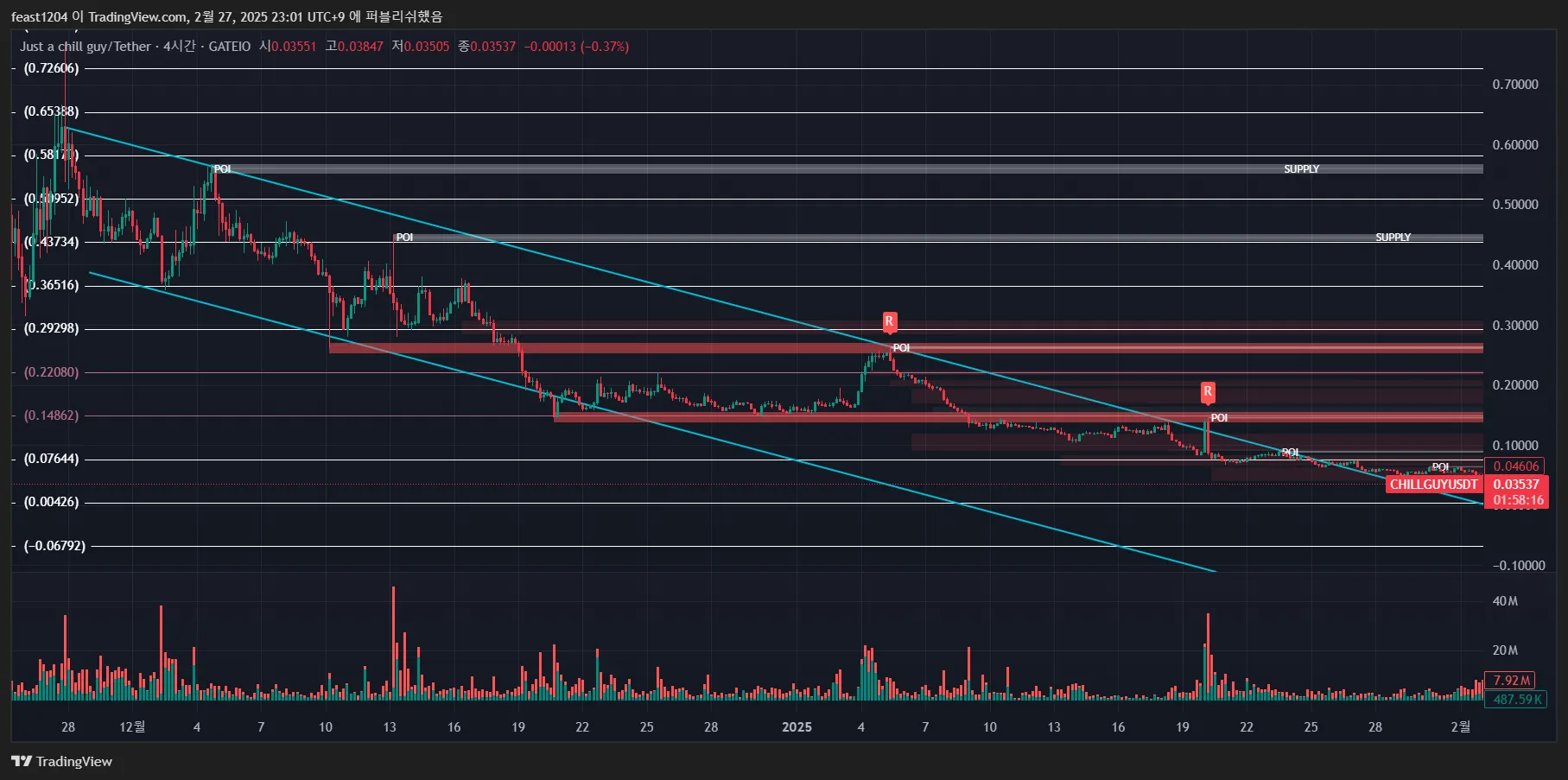The image size is (1568, 780).
Task: Select the POI label beside the first R marker
Action: (901, 348)
